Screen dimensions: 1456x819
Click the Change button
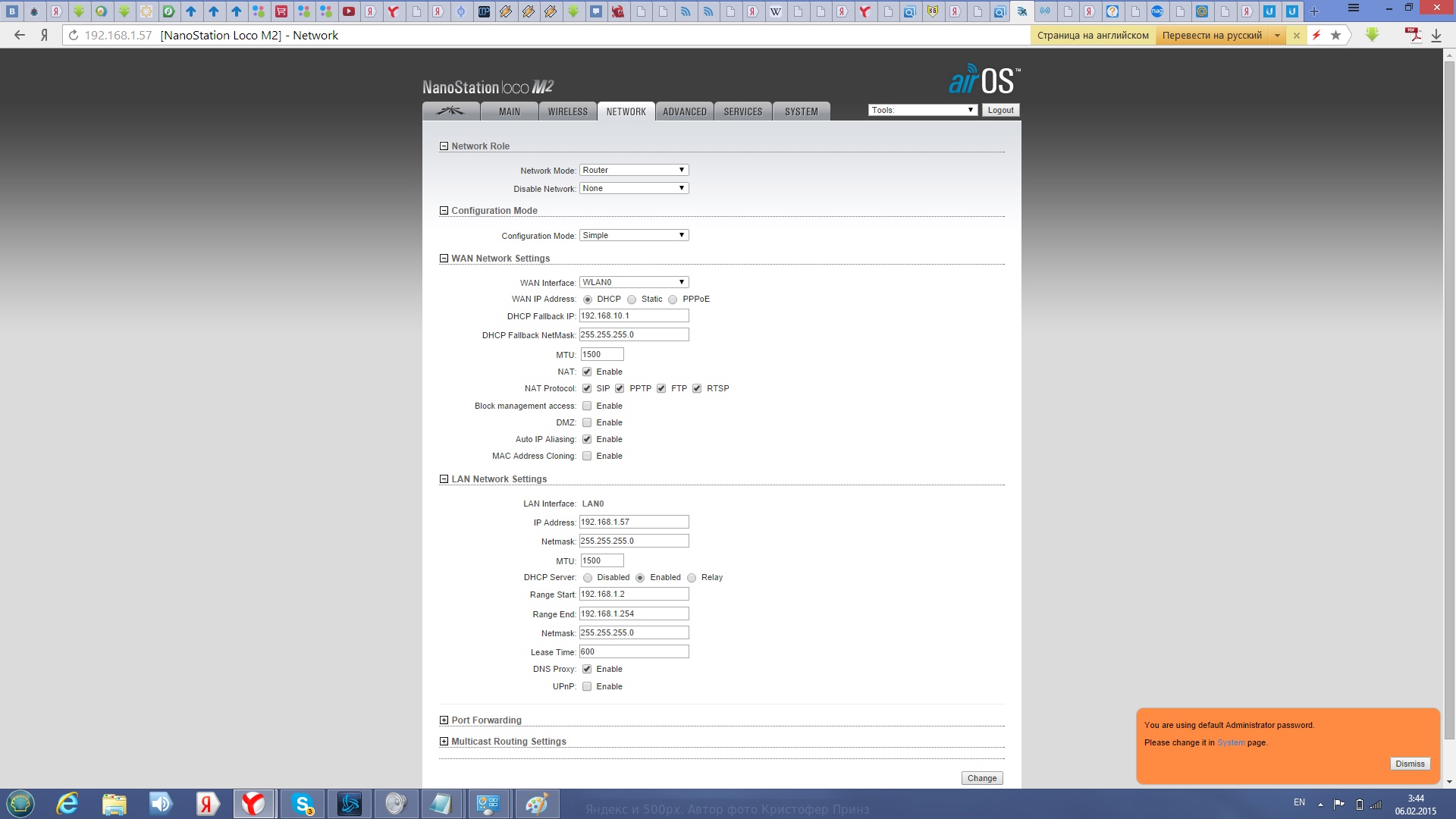pyautogui.click(x=982, y=778)
